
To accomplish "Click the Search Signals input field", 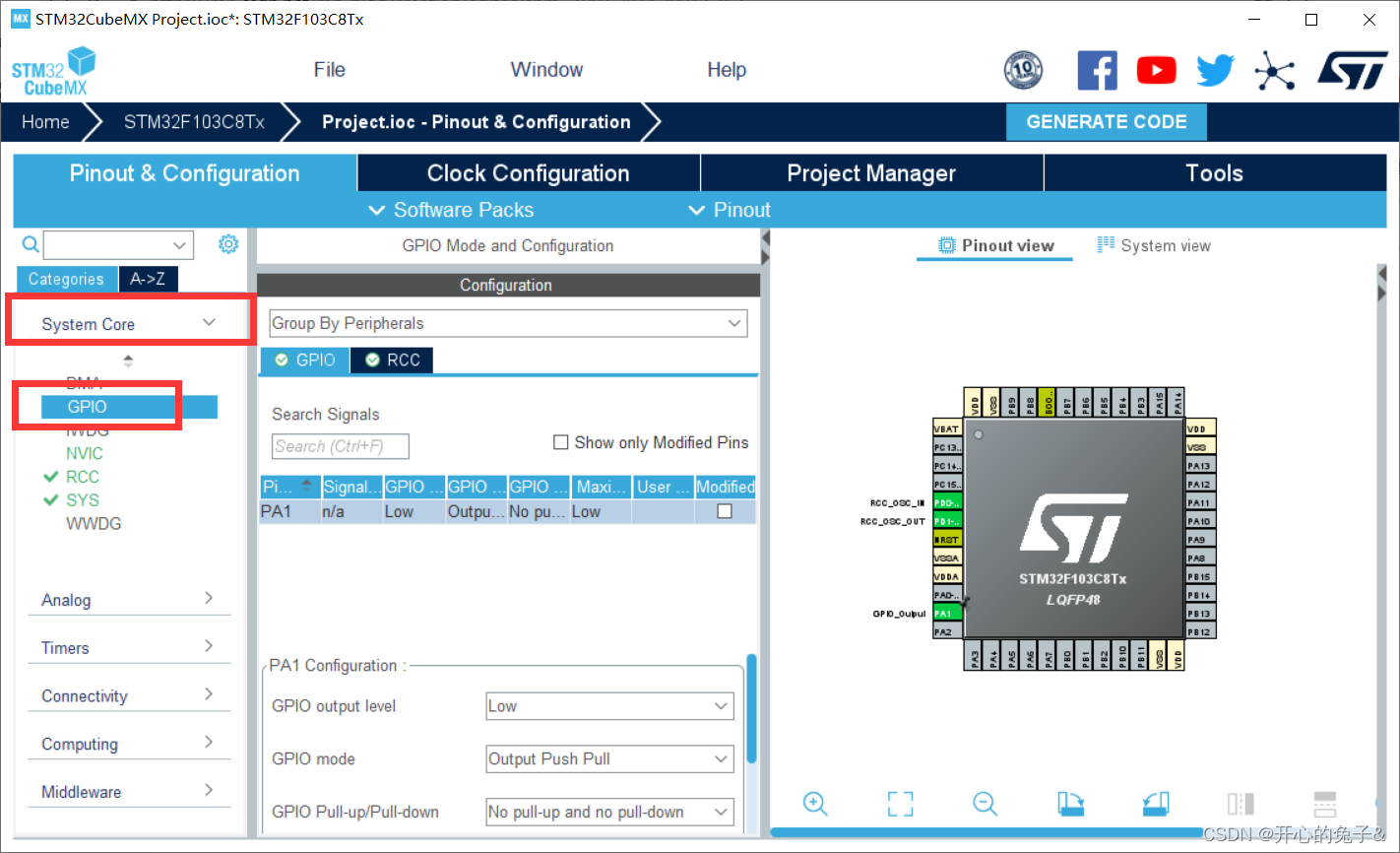I will (340, 446).
